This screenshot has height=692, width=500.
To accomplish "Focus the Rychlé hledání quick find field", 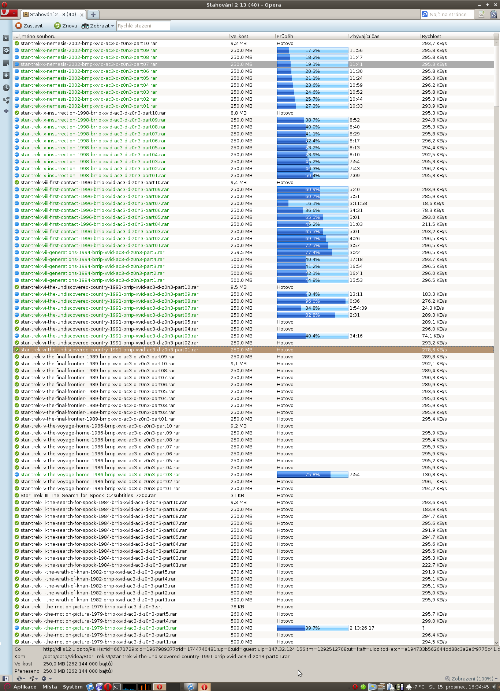I will (x=143, y=26).
